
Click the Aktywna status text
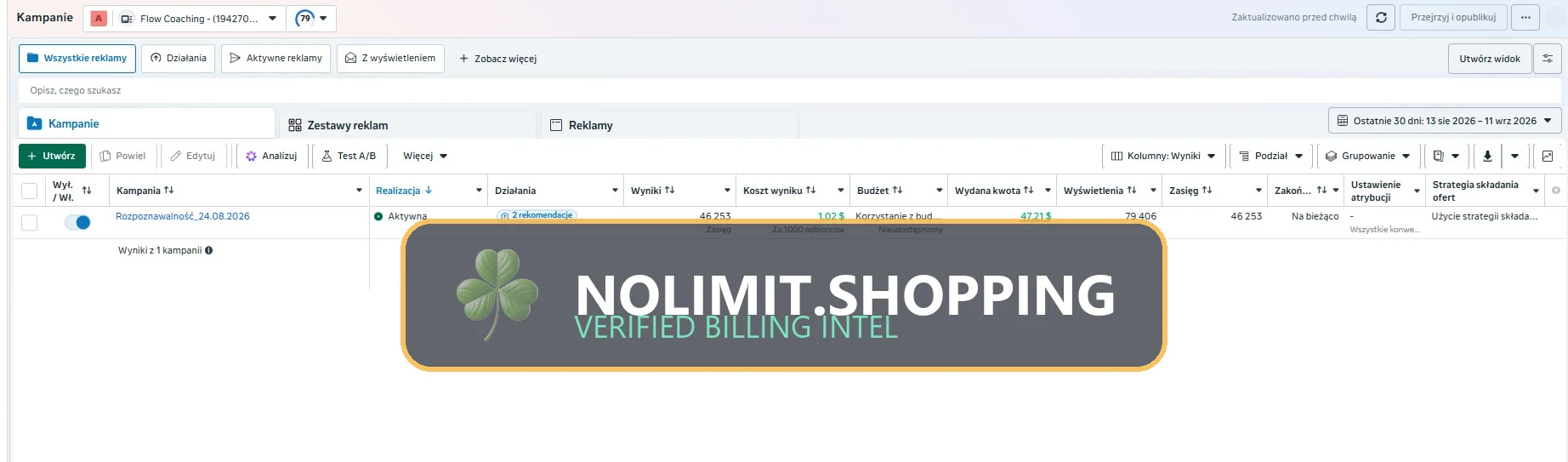[x=407, y=216]
